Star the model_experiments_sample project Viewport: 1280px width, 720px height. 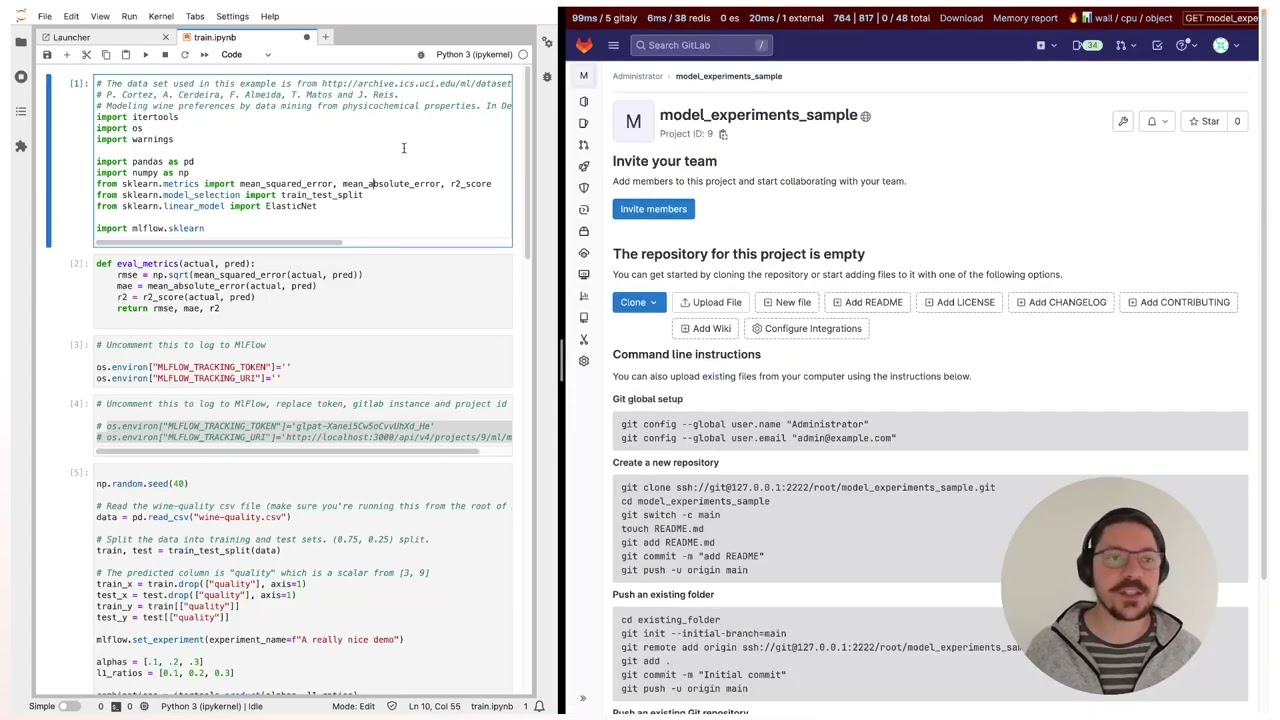pos(1204,122)
